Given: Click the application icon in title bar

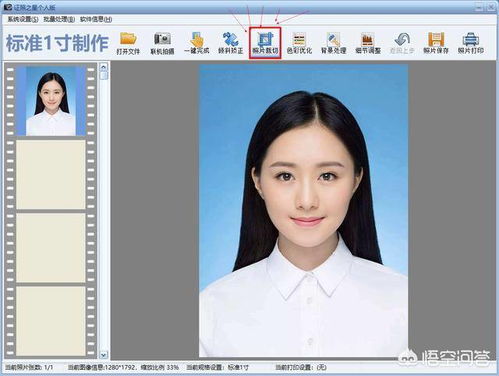Looking at the screenshot, I should point(8,7).
